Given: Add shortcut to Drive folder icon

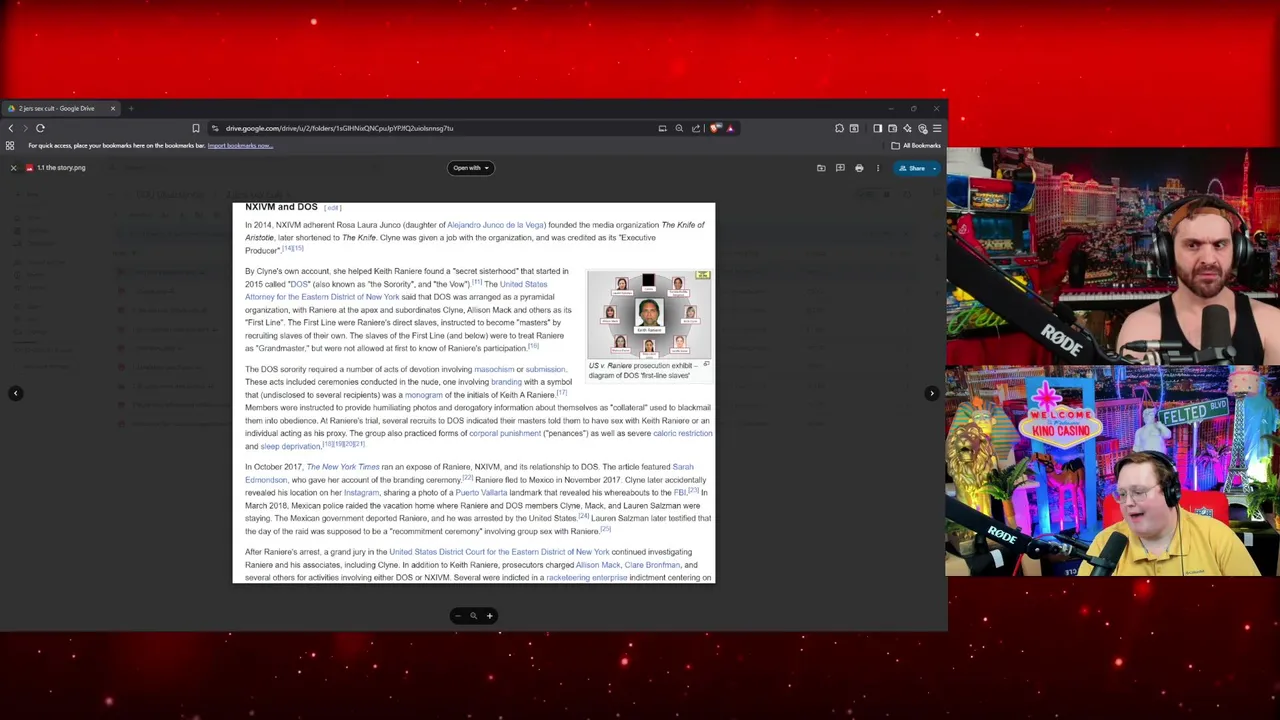Looking at the screenshot, I should pyautogui.click(x=821, y=168).
